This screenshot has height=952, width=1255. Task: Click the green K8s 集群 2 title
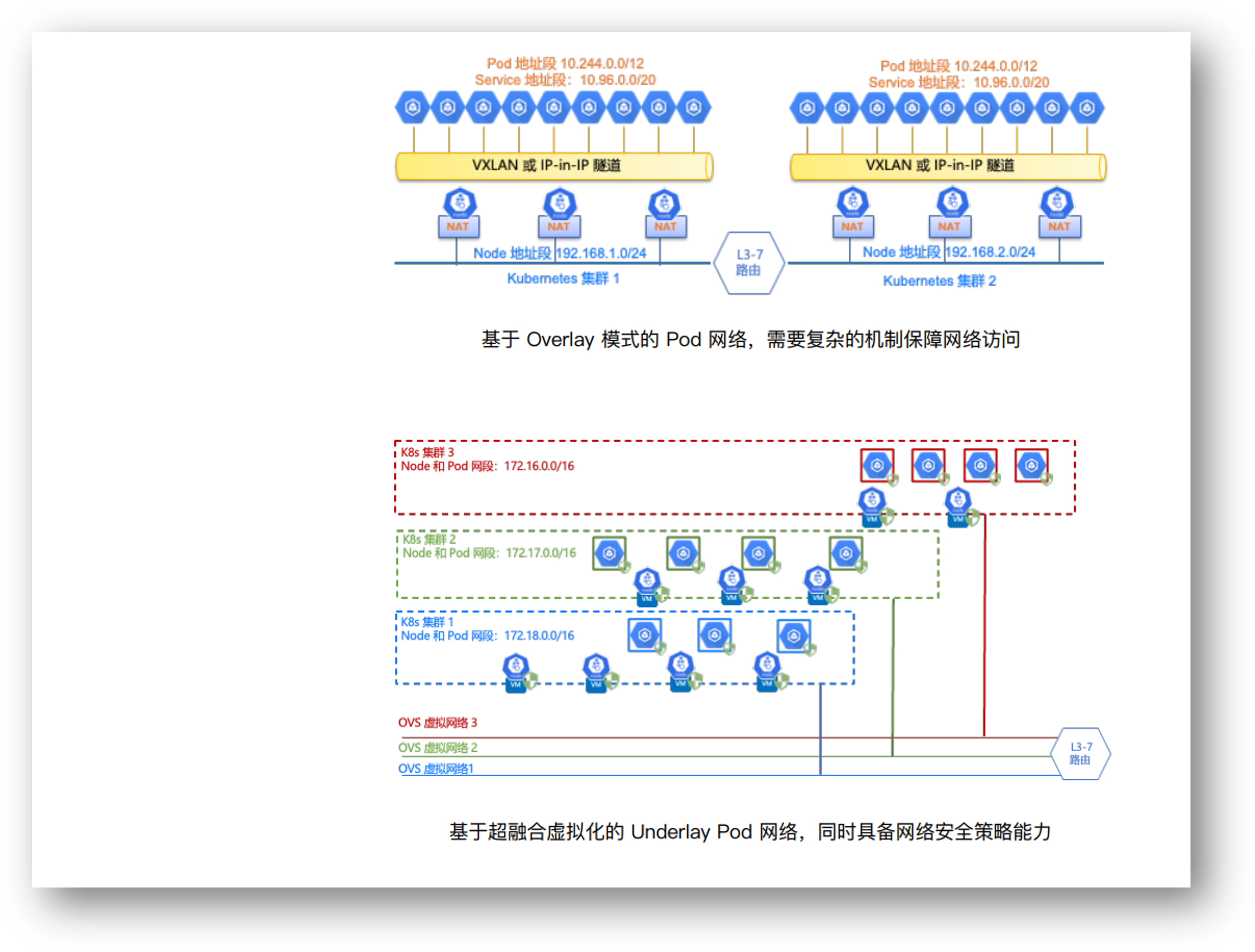click(x=429, y=539)
